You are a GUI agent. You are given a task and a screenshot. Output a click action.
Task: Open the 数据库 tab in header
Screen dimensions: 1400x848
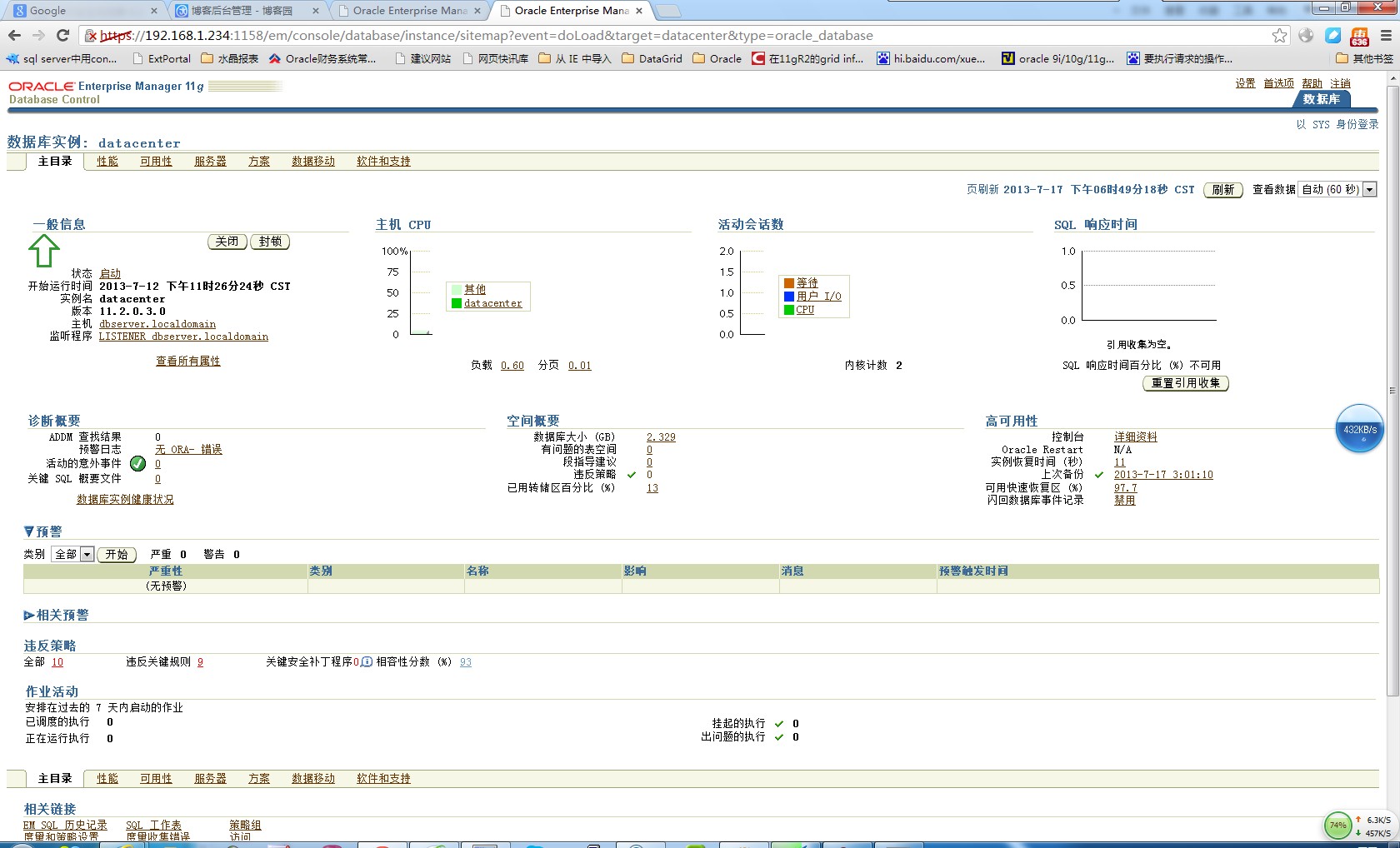tap(1322, 99)
